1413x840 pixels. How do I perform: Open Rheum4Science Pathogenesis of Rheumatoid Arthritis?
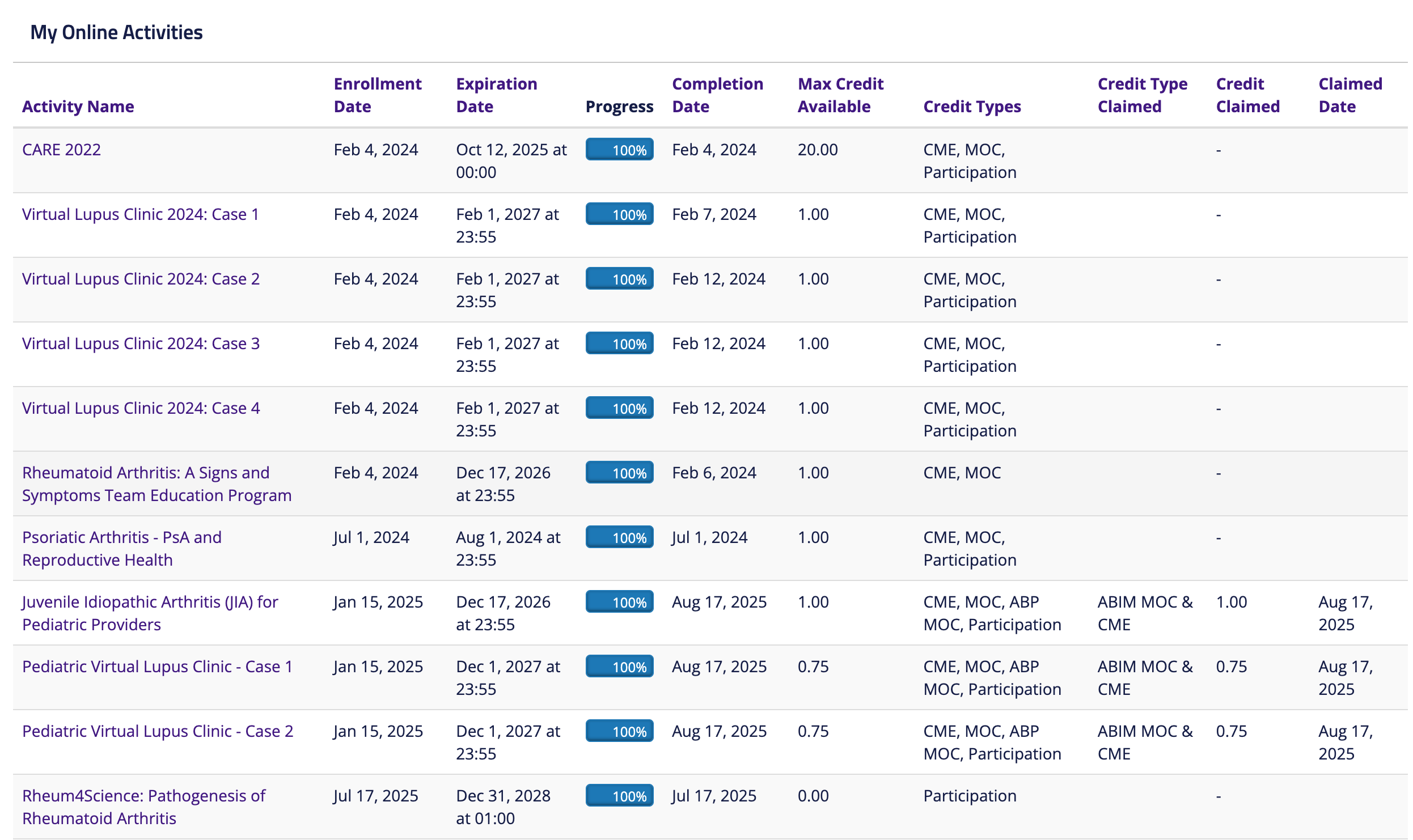pyautogui.click(x=143, y=807)
